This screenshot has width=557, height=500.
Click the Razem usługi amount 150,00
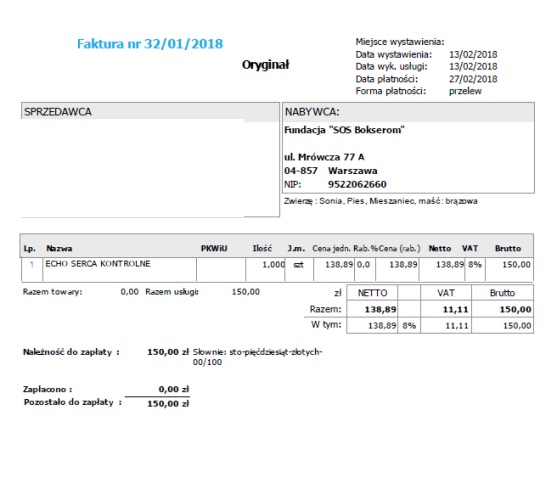tap(245, 292)
